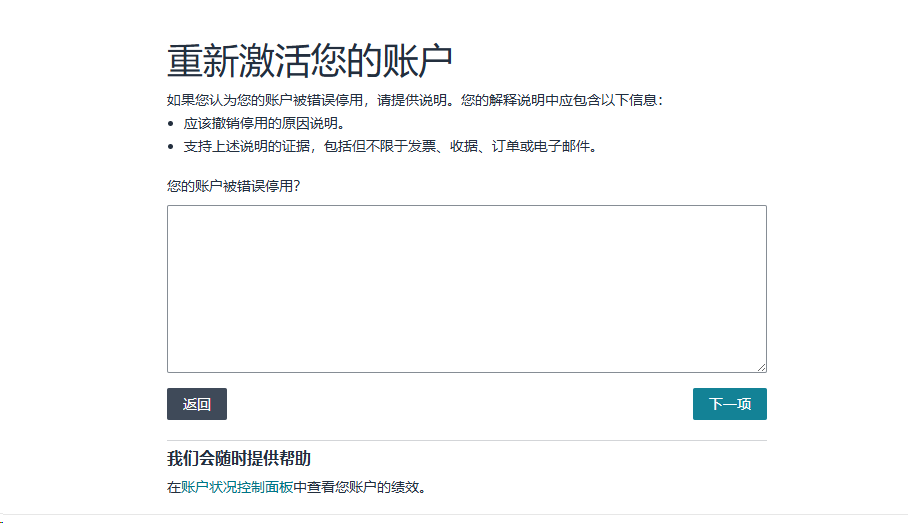This screenshot has width=908, height=523.
Task: Click the intro paragraph starting with 如果您认为
Action: [415, 101]
